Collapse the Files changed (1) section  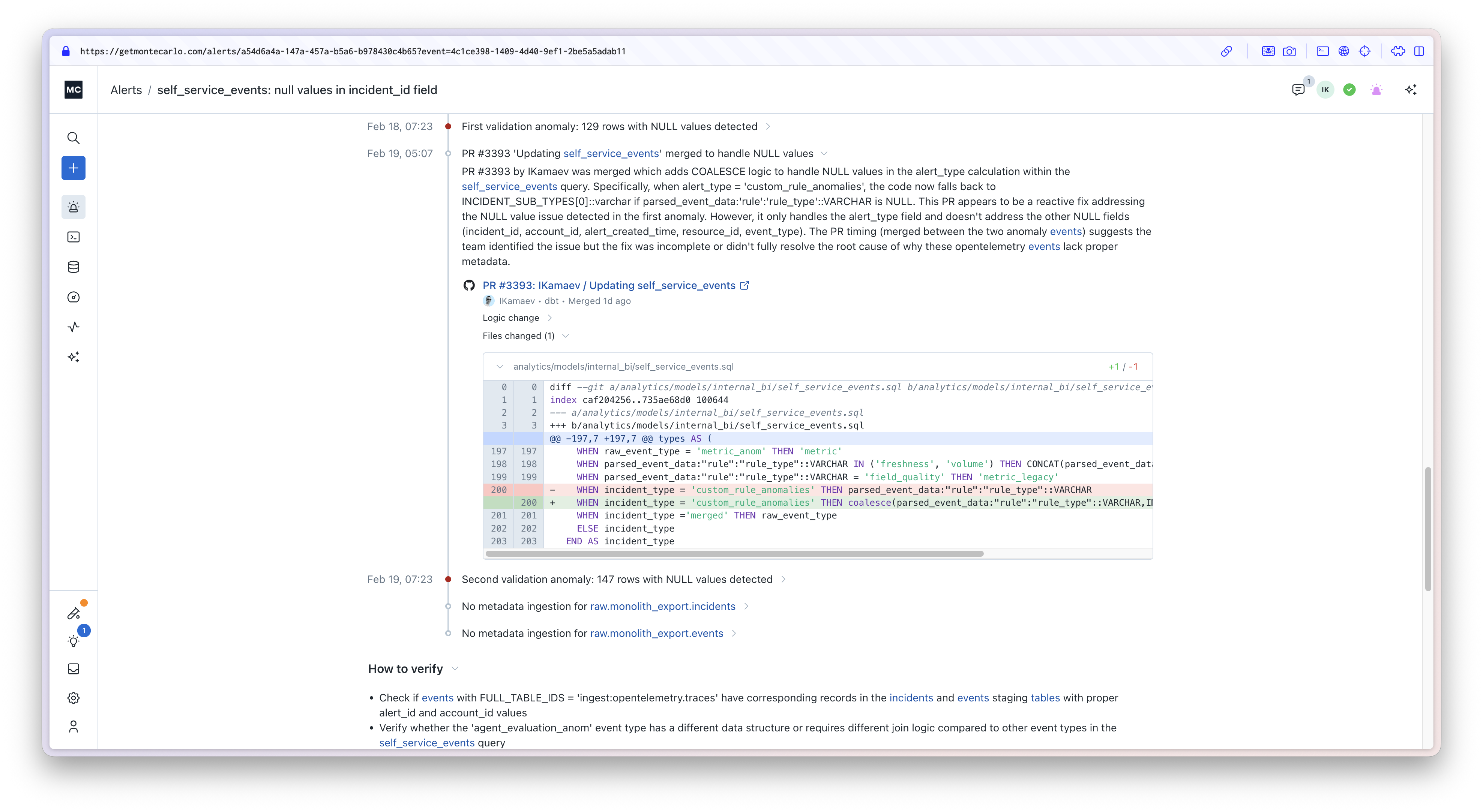(x=565, y=336)
